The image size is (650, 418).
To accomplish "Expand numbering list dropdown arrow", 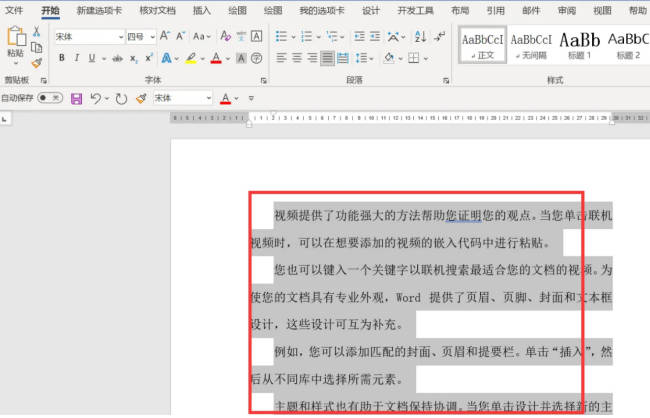I will click(318, 37).
